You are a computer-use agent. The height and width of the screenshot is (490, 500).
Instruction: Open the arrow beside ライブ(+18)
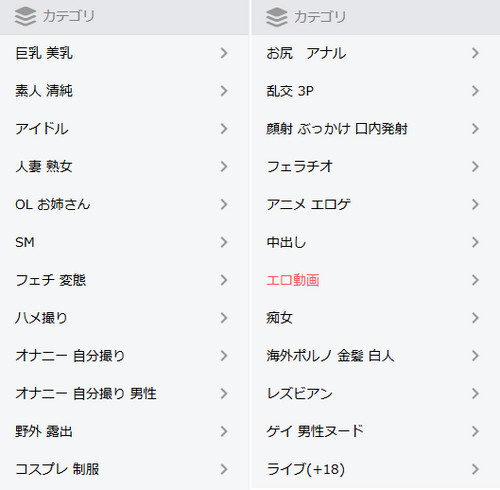tap(475, 469)
